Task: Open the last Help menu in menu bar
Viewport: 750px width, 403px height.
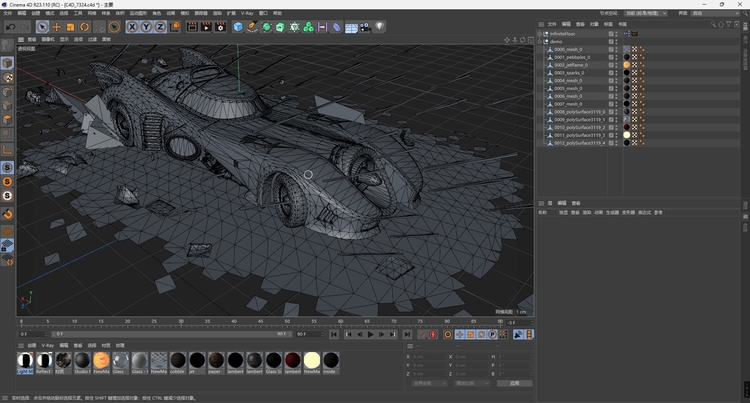Action: pyautogui.click(x=277, y=13)
